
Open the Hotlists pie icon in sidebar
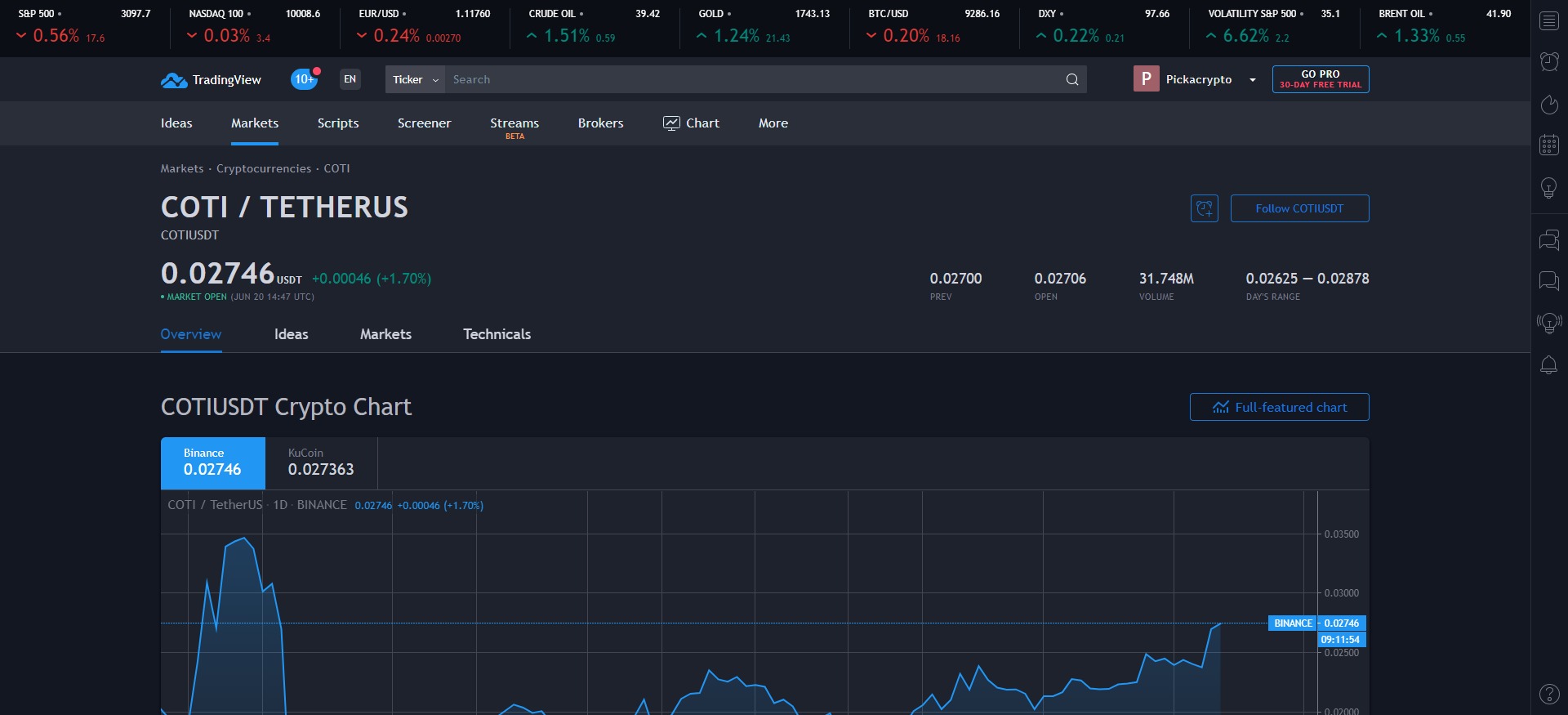(x=1549, y=104)
